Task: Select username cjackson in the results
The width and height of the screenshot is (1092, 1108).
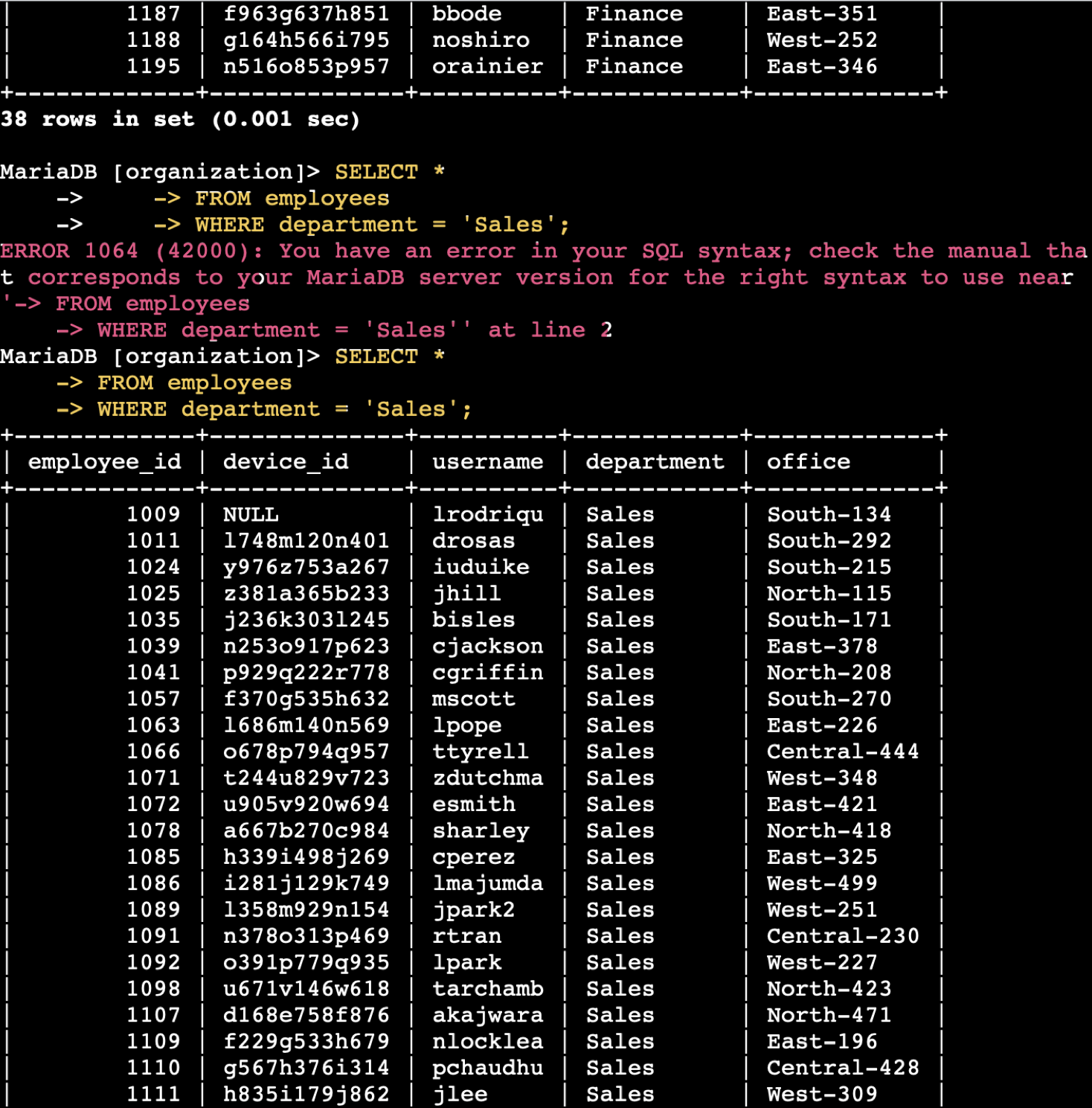Action: (487, 647)
